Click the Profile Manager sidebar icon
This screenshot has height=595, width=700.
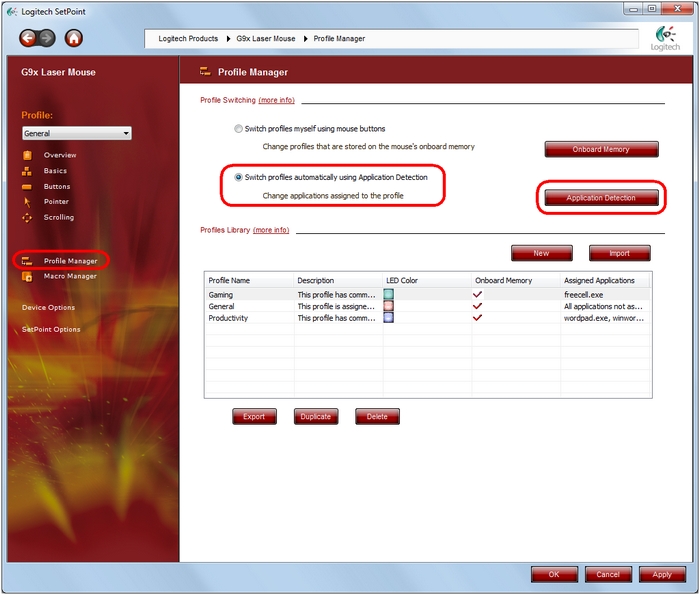click(27, 261)
